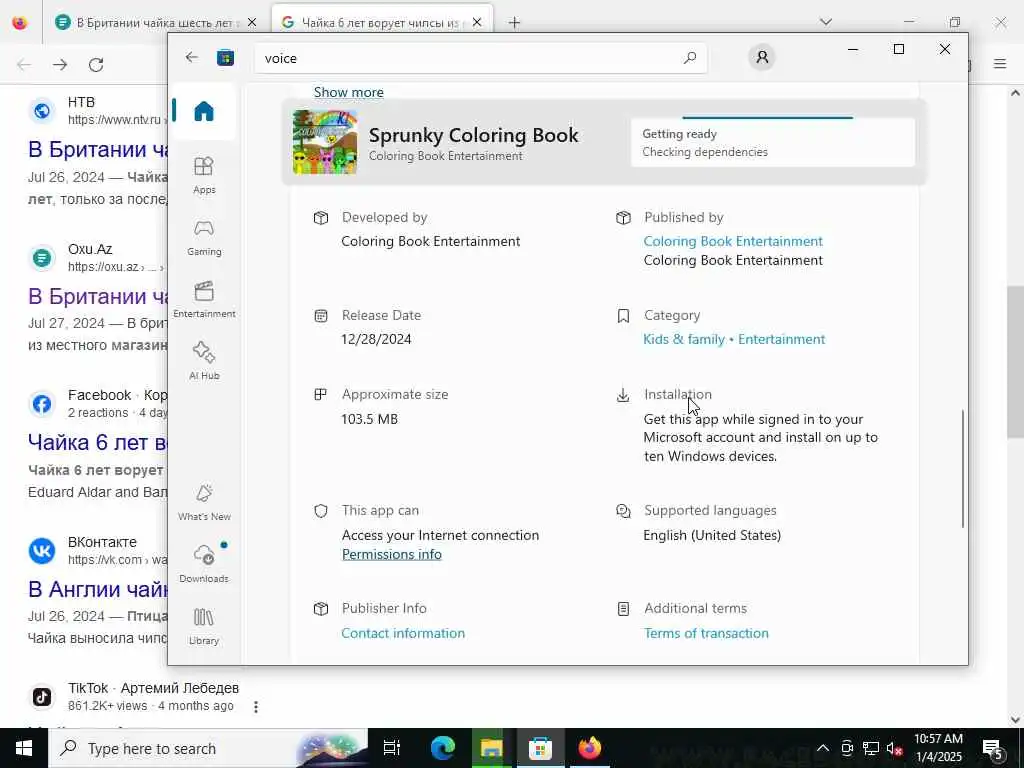The width and height of the screenshot is (1024, 768).
Task: Reload the Firefox page
Action: (x=96, y=64)
